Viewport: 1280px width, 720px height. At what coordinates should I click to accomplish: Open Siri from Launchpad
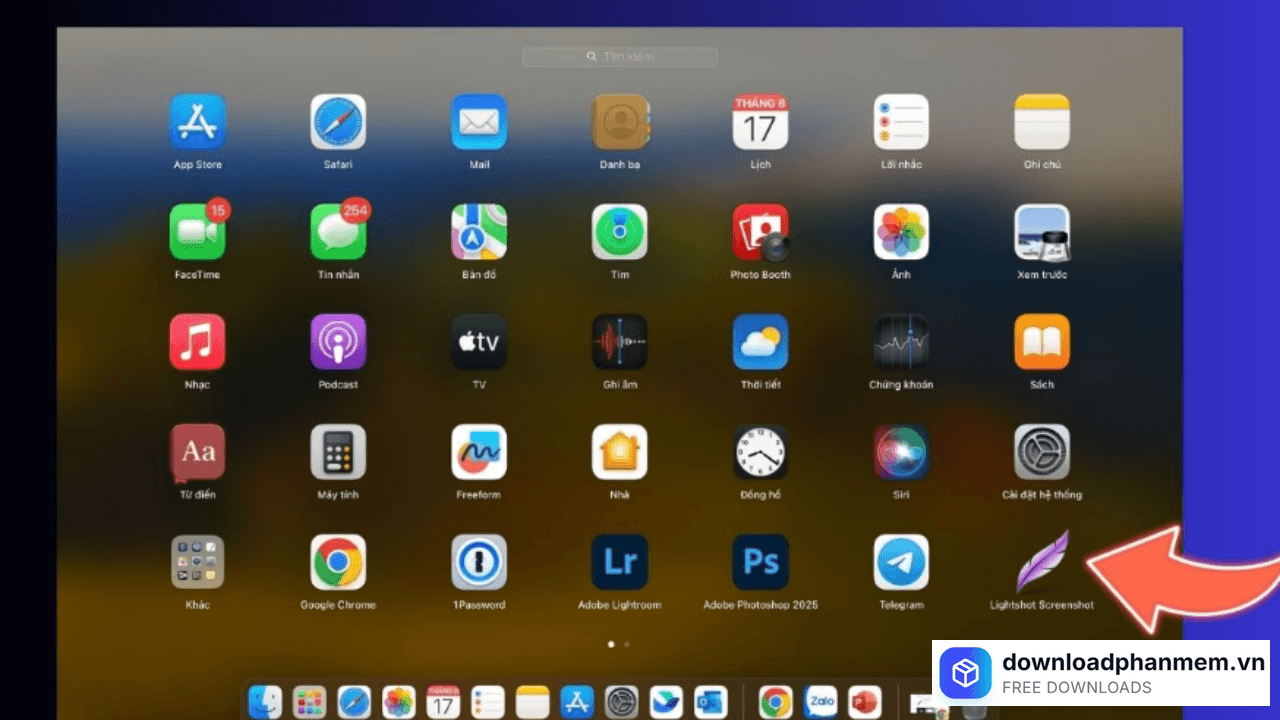tap(901, 452)
